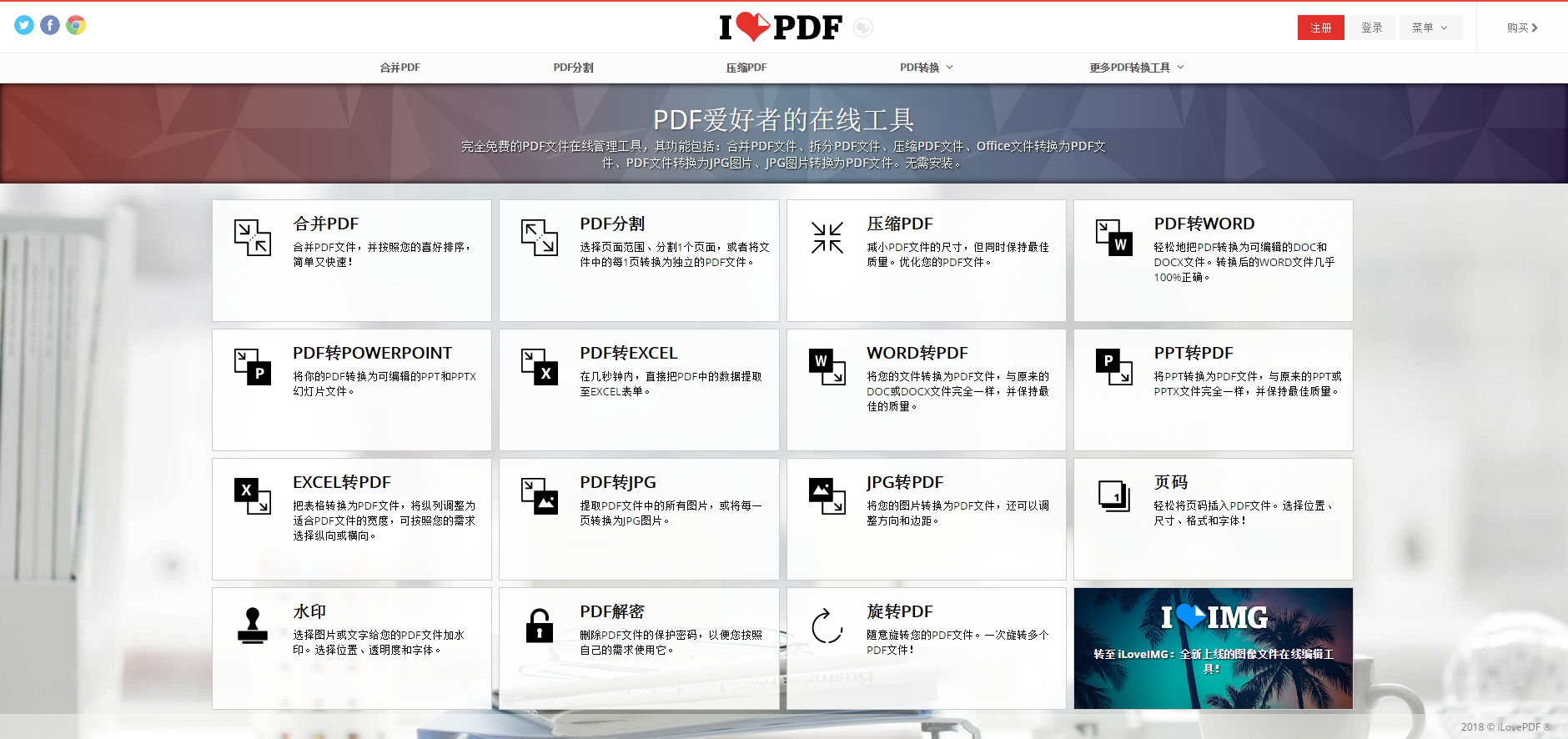This screenshot has width=1568, height=739.
Task: Click the red 注册 button
Action: tap(1321, 28)
